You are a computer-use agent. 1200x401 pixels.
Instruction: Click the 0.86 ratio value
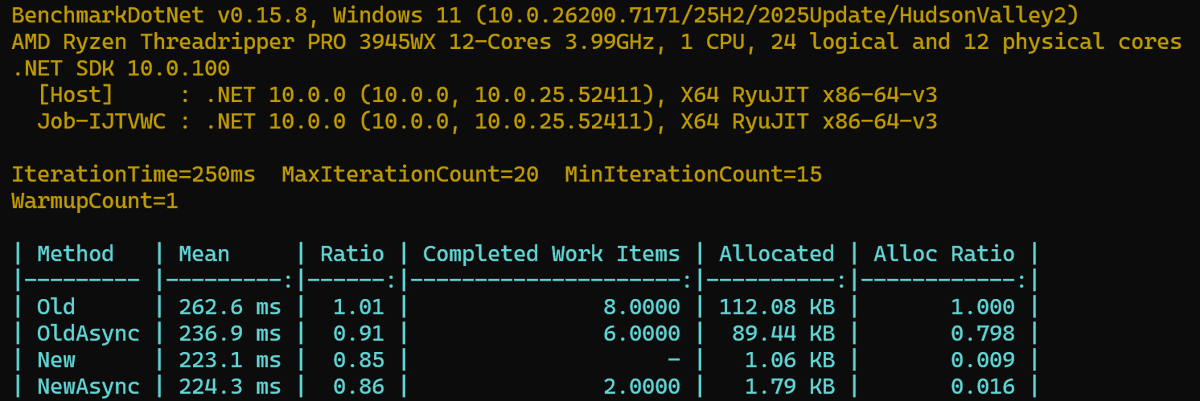(x=359, y=386)
